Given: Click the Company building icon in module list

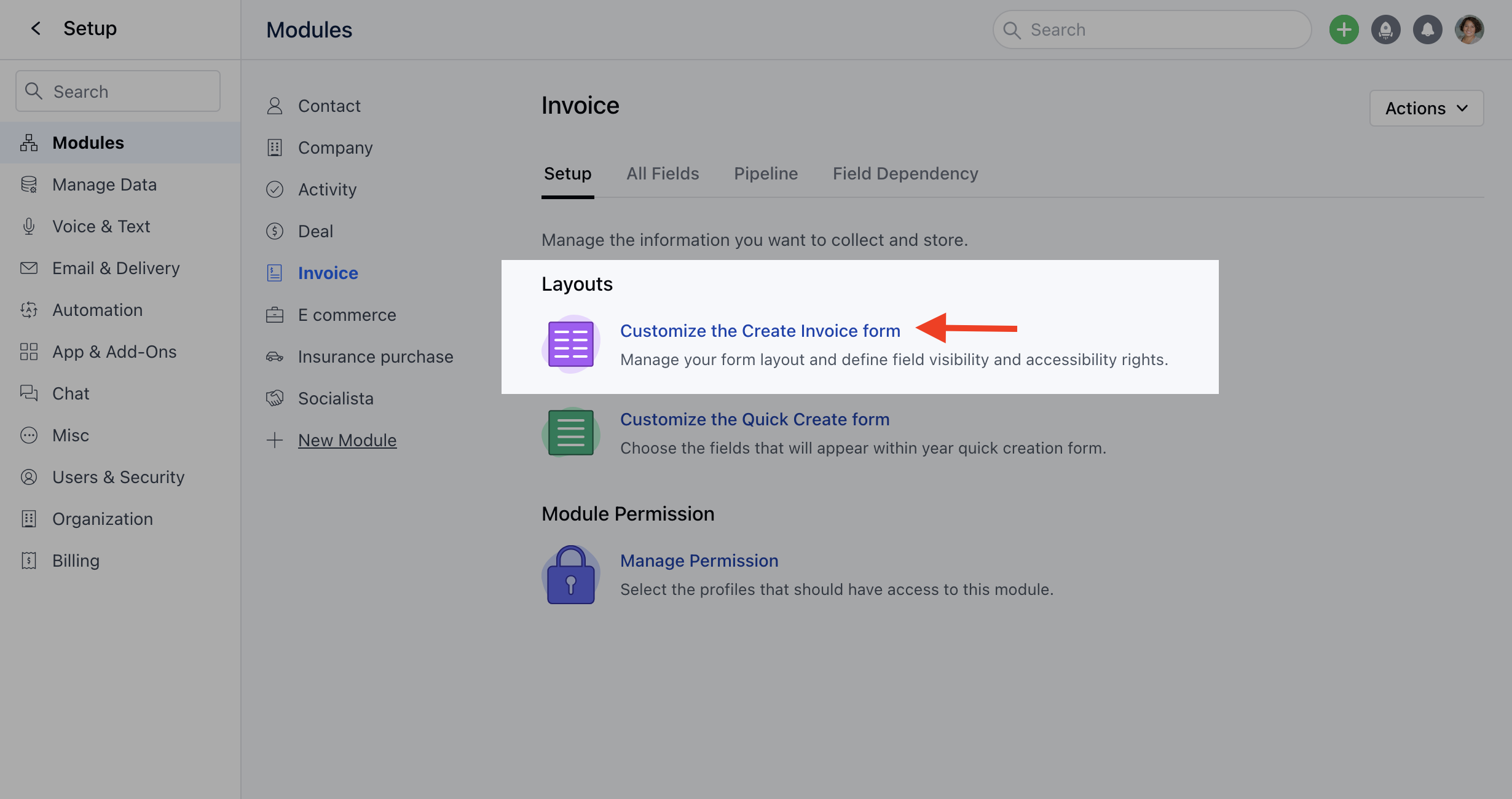Looking at the screenshot, I should [x=275, y=148].
